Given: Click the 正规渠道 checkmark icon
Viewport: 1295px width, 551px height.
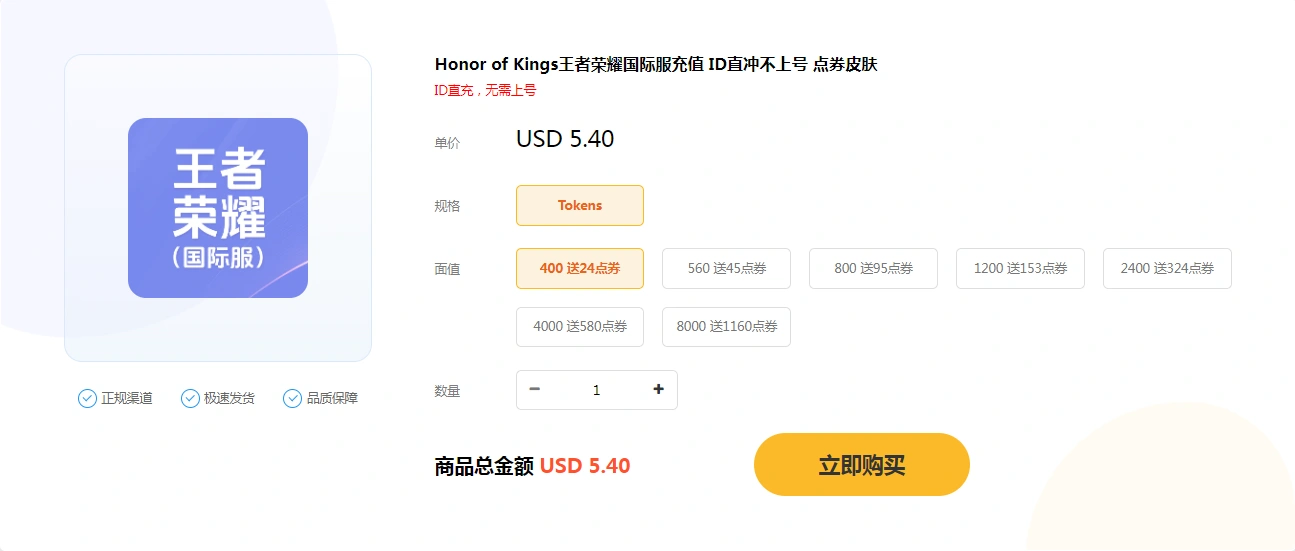Looking at the screenshot, I should pos(87,398).
